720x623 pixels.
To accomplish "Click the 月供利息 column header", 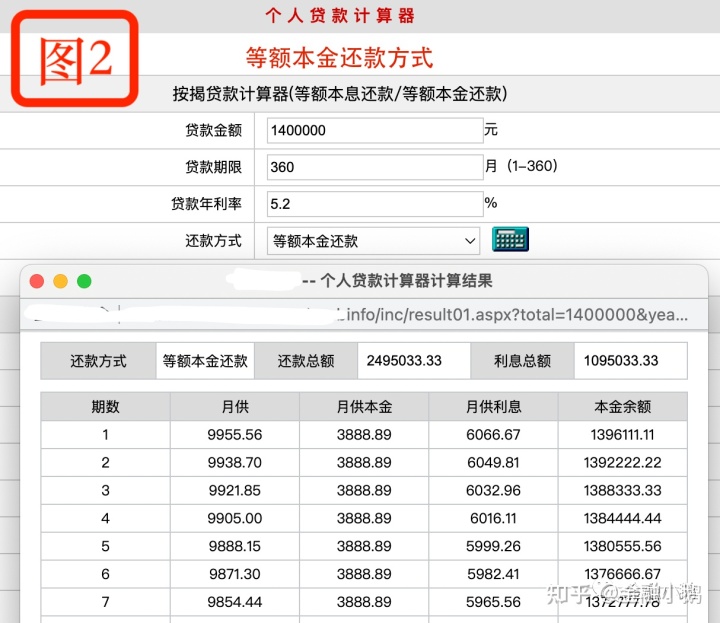I will (x=493, y=407).
